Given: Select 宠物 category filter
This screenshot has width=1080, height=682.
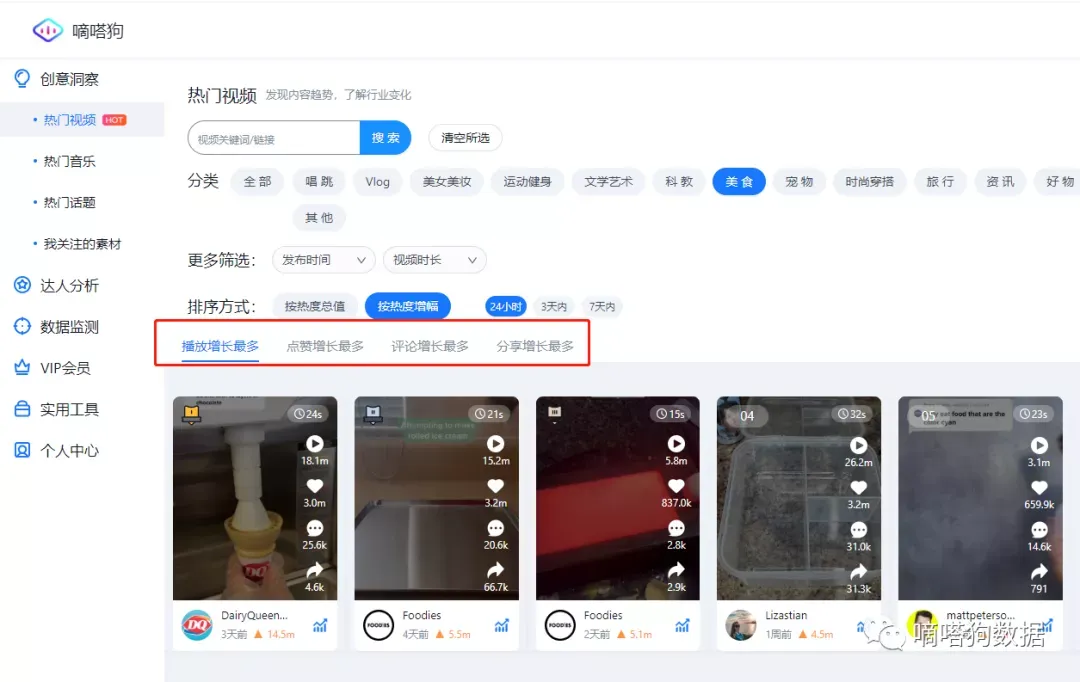Looking at the screenshot, I should tap(799, 182).
